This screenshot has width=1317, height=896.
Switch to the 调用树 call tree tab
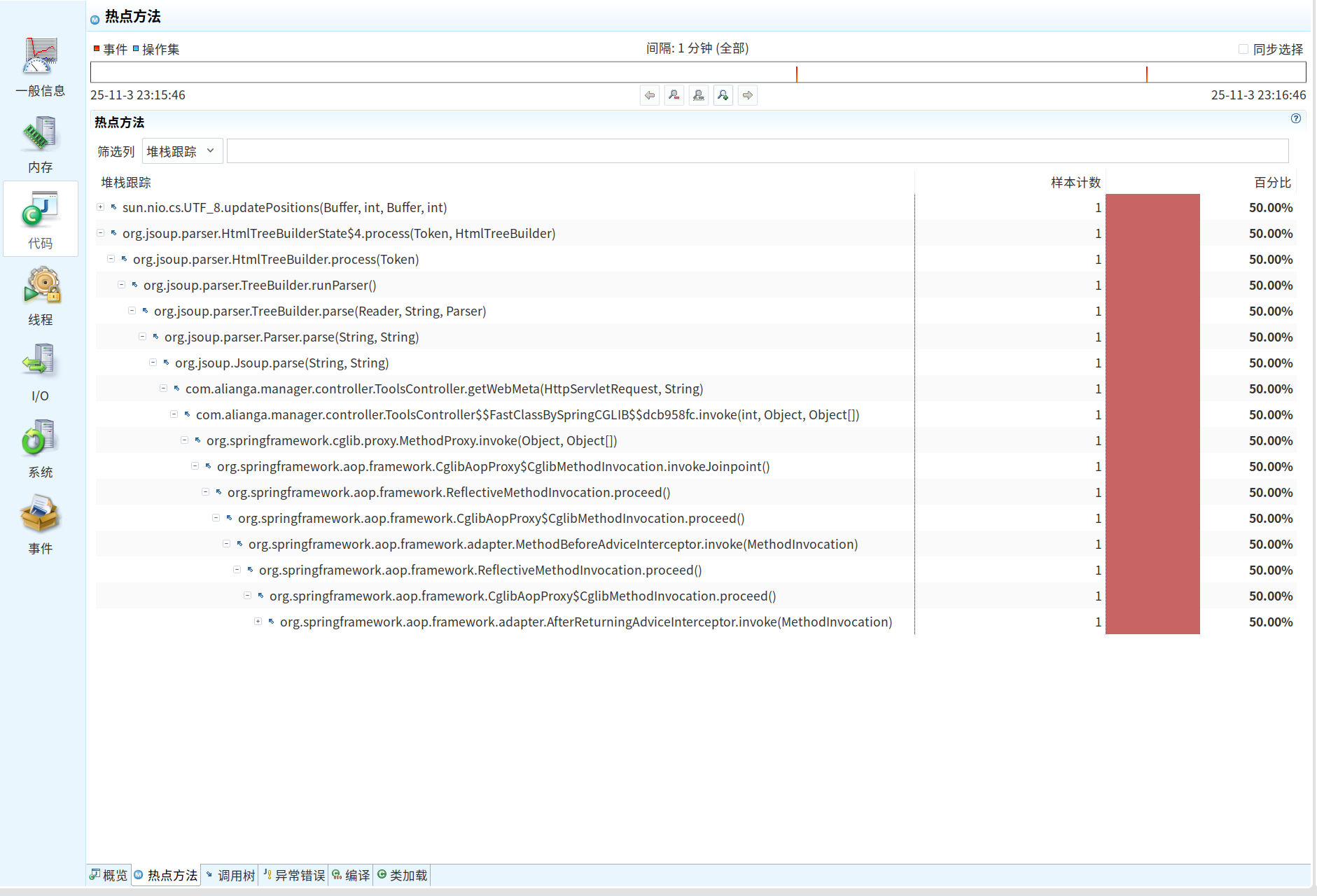[x=230, y=875]
